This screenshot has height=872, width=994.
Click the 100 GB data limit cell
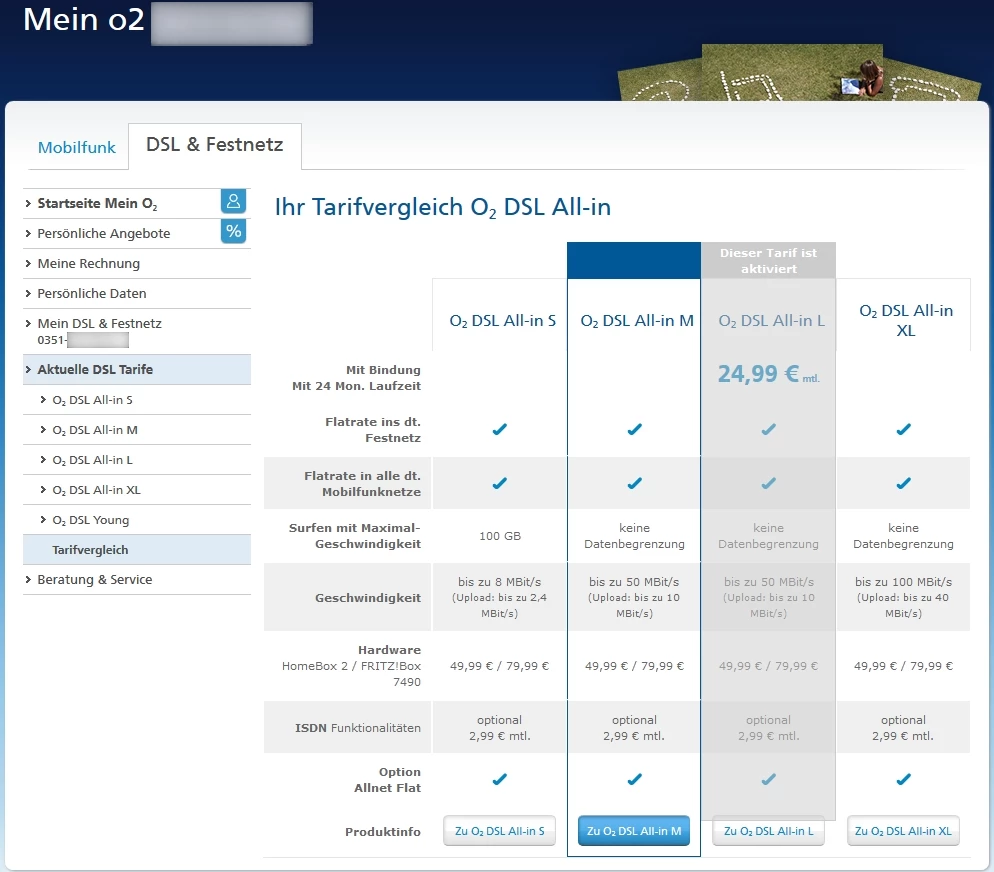(x=500, y=536)
